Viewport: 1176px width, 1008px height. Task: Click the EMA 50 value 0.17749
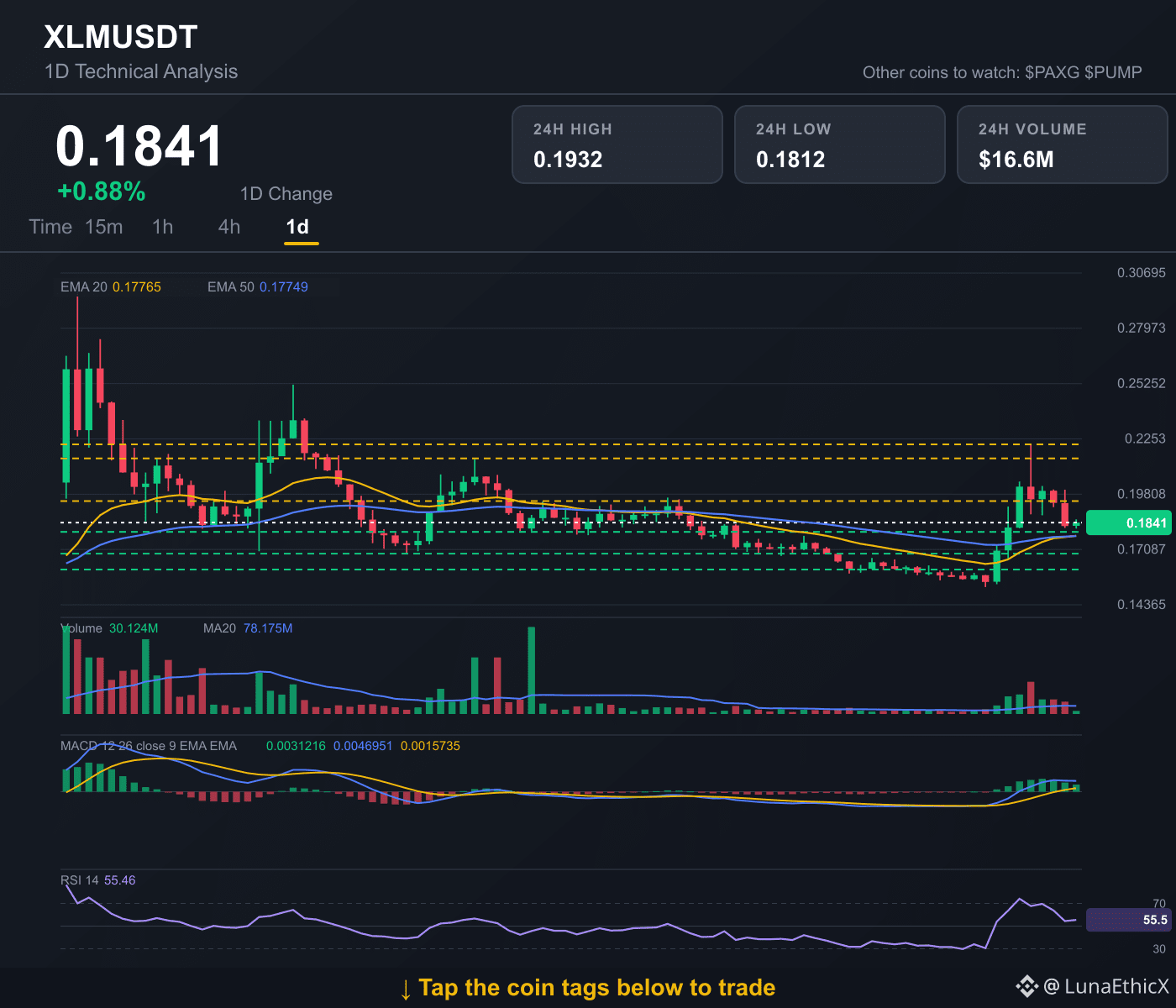tap(284, 287)
